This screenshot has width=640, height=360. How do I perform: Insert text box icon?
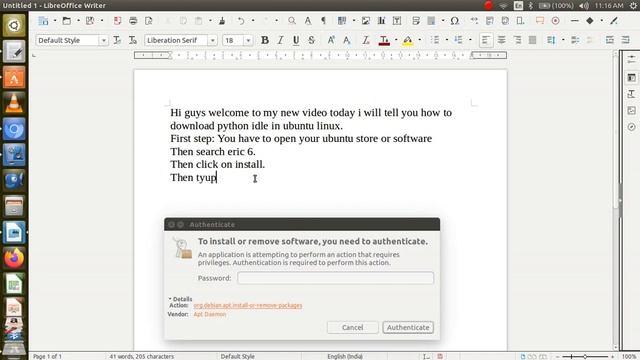click(397, 21)
